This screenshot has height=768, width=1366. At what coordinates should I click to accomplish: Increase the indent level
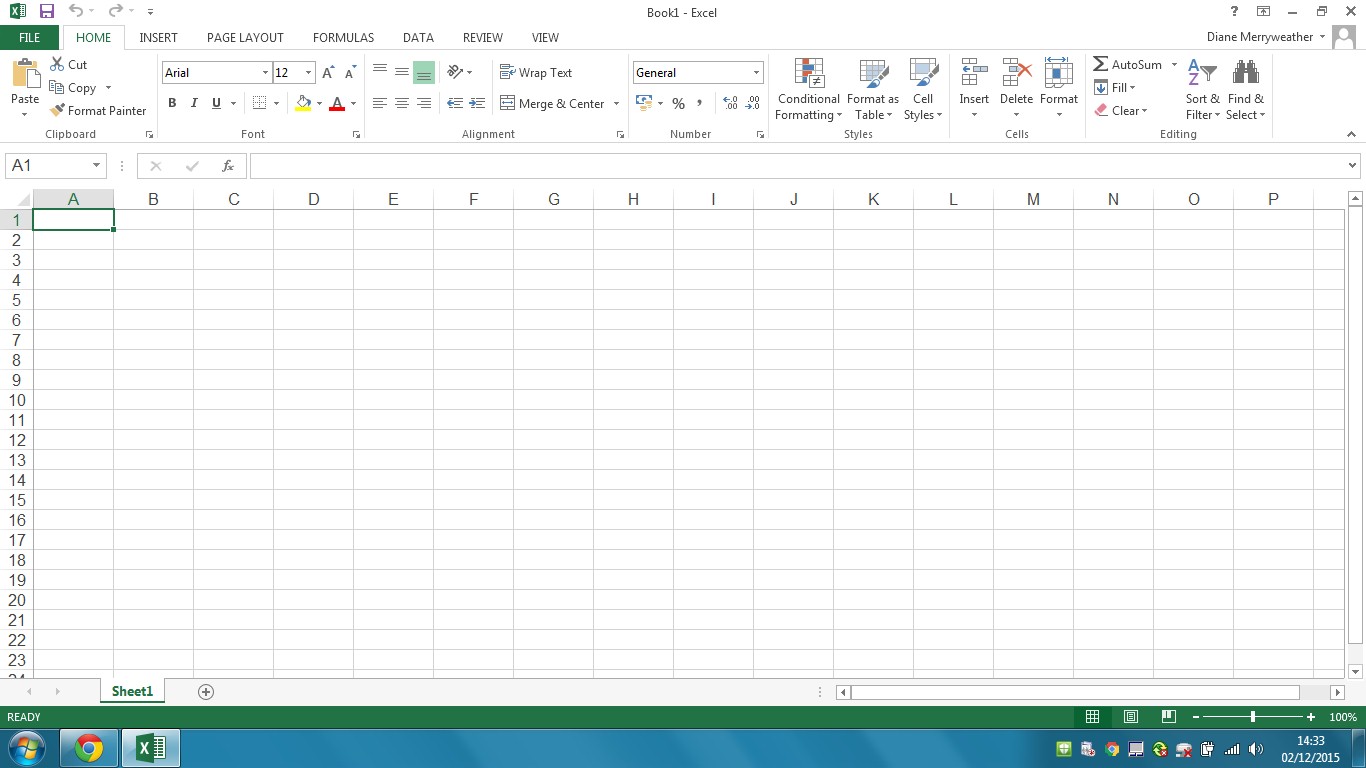(477, 103)
